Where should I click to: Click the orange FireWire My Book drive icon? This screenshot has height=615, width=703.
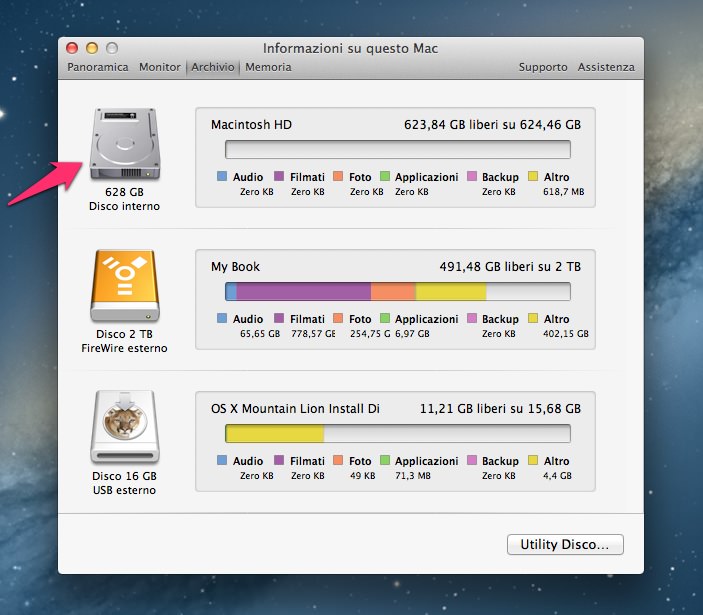click(125, 286)
